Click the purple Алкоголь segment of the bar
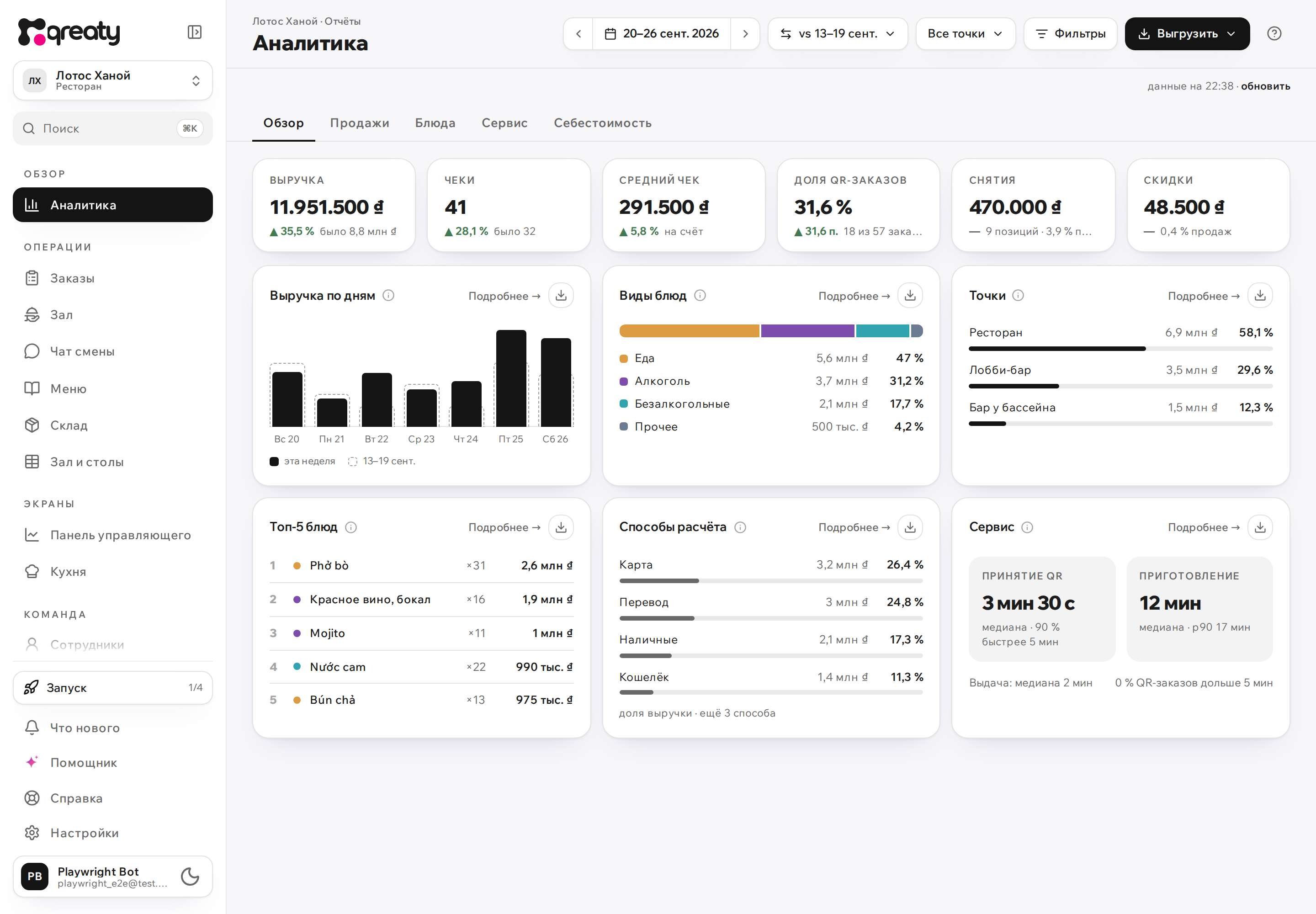The width and height of the screenshot is (1316, 914). pyautogui.click(x=807, y=331)
